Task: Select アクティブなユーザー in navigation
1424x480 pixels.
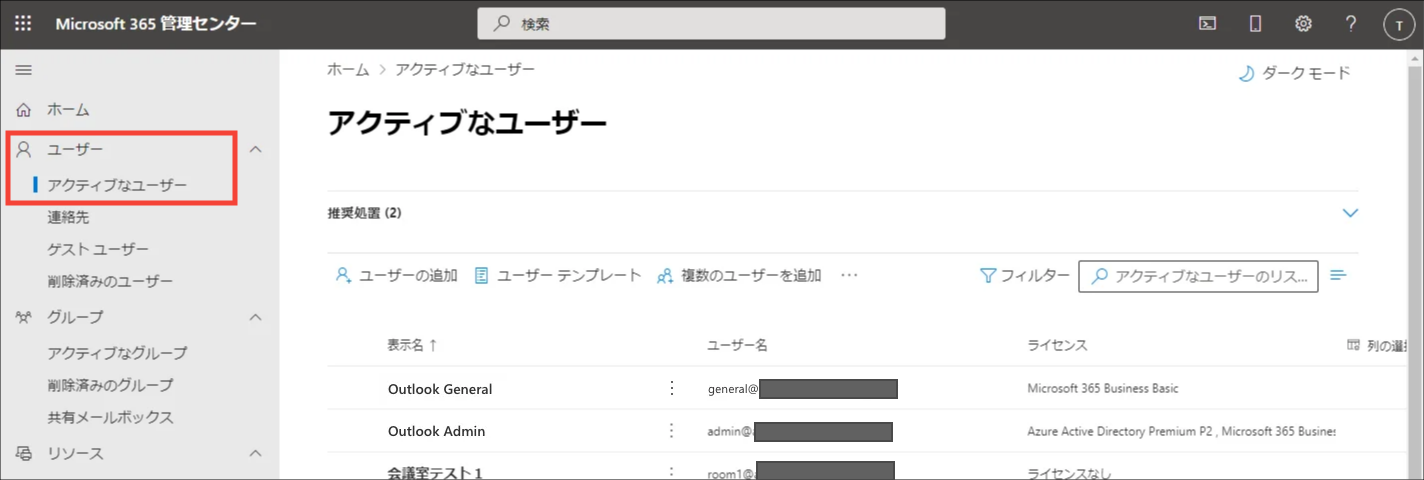Action: 117,185
